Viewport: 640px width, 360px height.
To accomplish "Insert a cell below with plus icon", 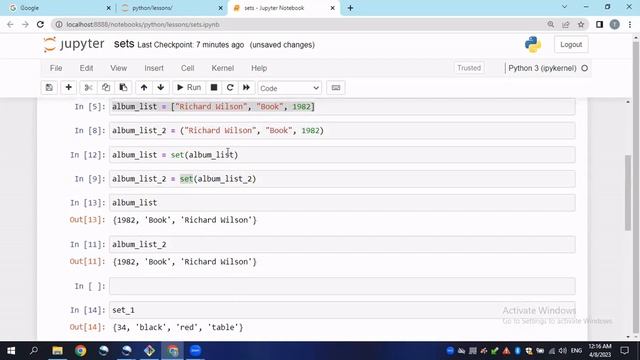I will tap(69, 88).
